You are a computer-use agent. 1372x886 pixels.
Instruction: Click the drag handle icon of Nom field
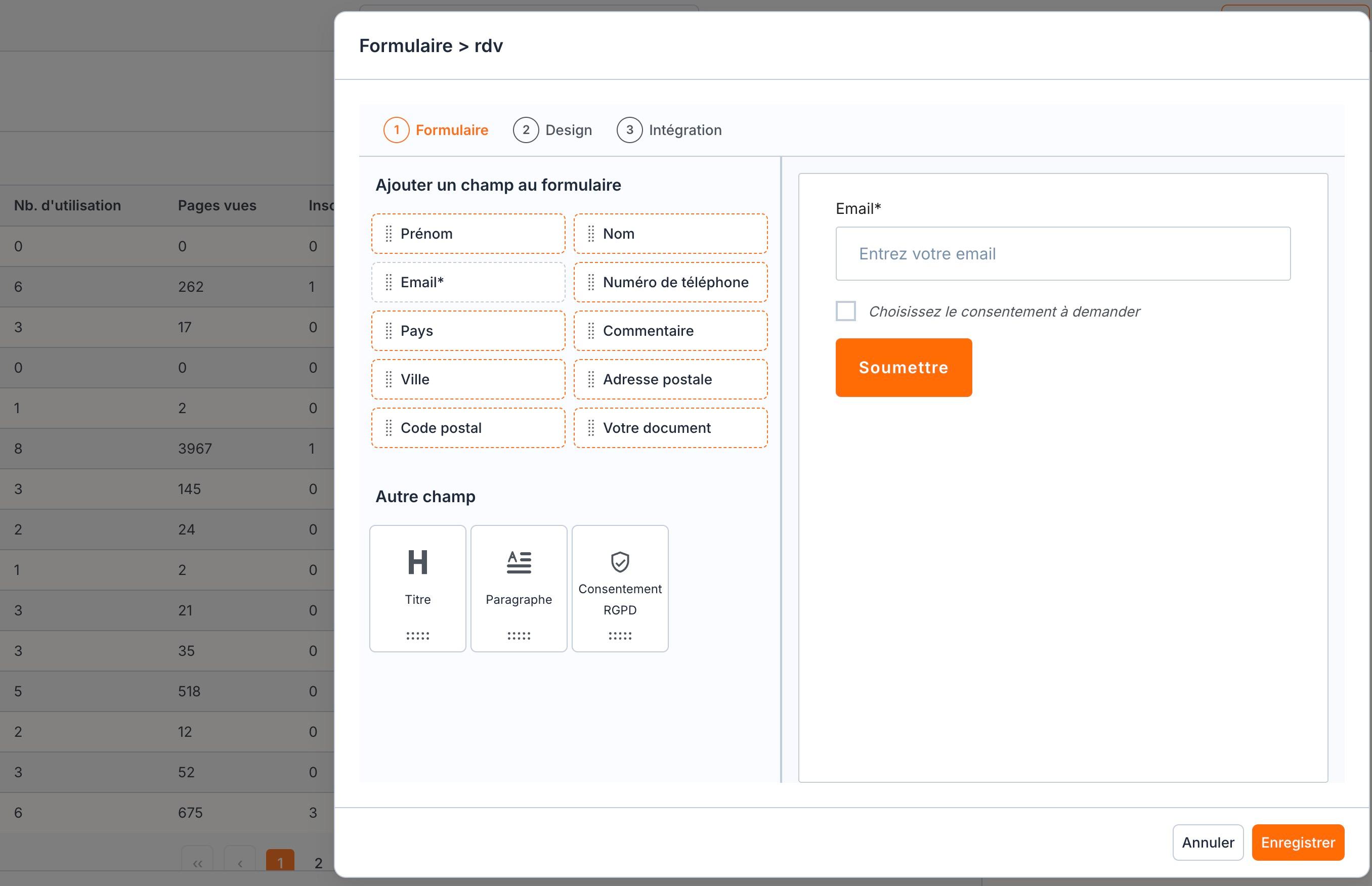(591, 234)
